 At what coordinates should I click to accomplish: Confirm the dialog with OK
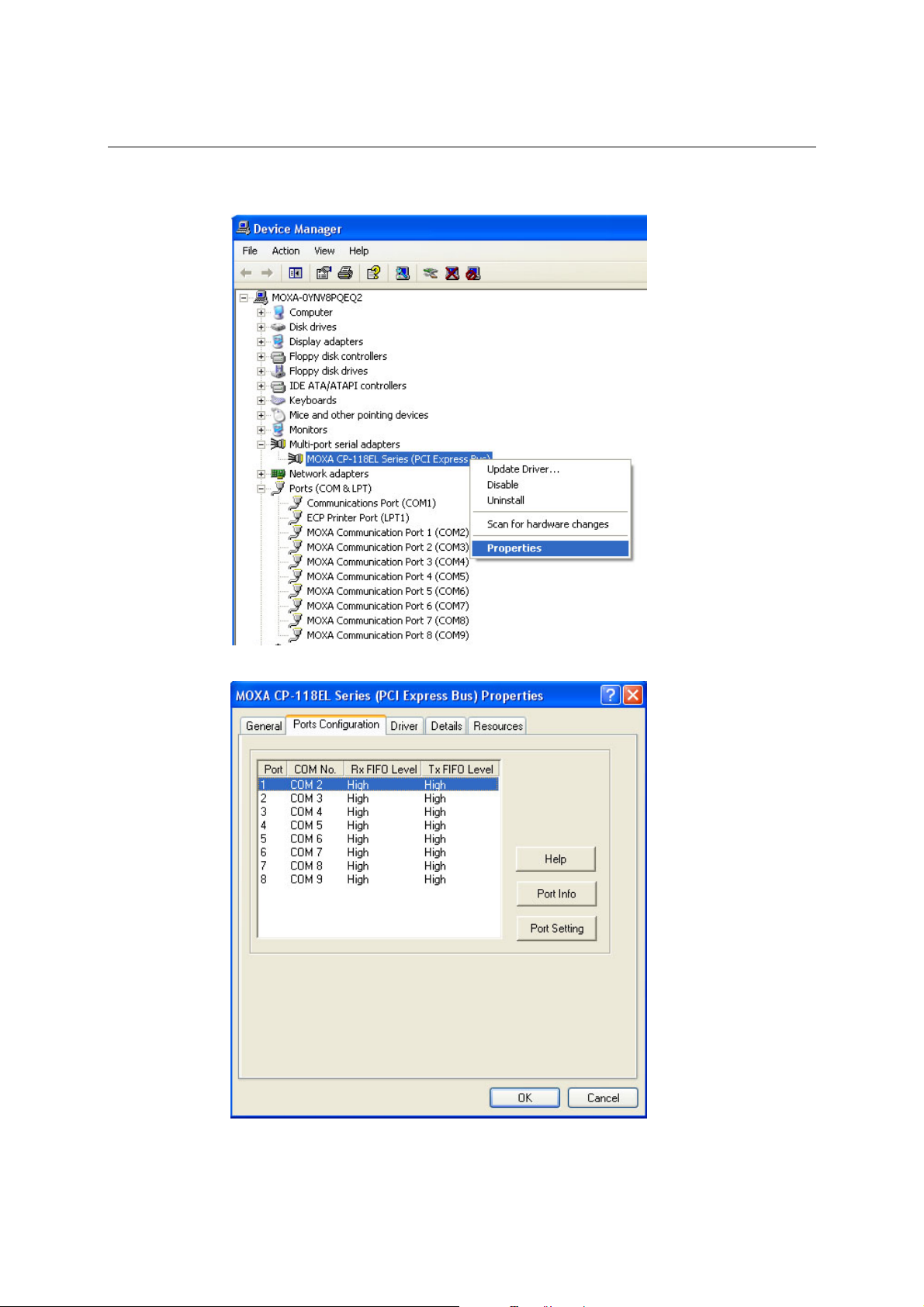pos(524,1098)
